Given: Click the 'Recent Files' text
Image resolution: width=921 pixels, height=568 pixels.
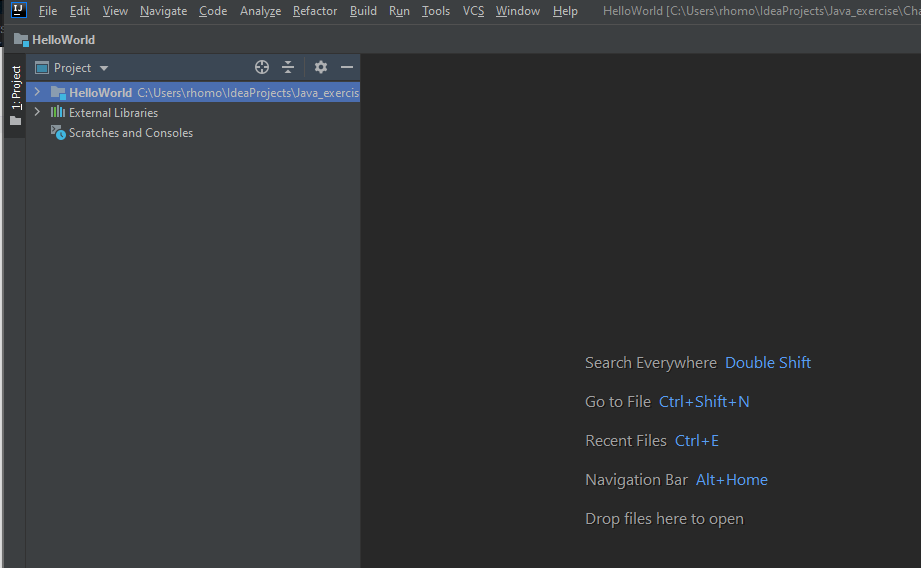Looking at the screenshot, I should tap(626, 441).
